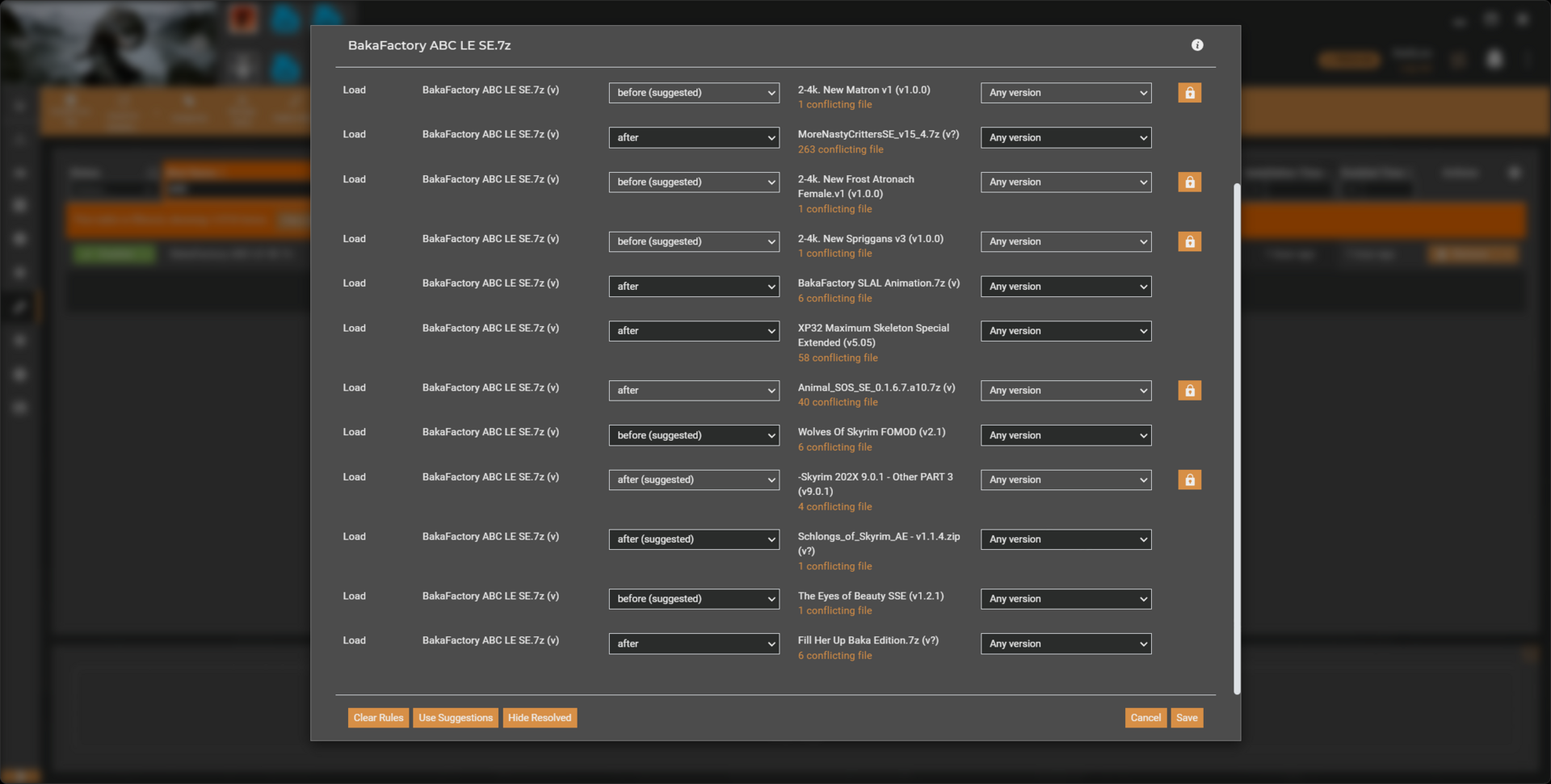1551x784 pixels.
Task: Open version dropdown for Fill Her Up Baka Edition
Action: point(1066,644)
